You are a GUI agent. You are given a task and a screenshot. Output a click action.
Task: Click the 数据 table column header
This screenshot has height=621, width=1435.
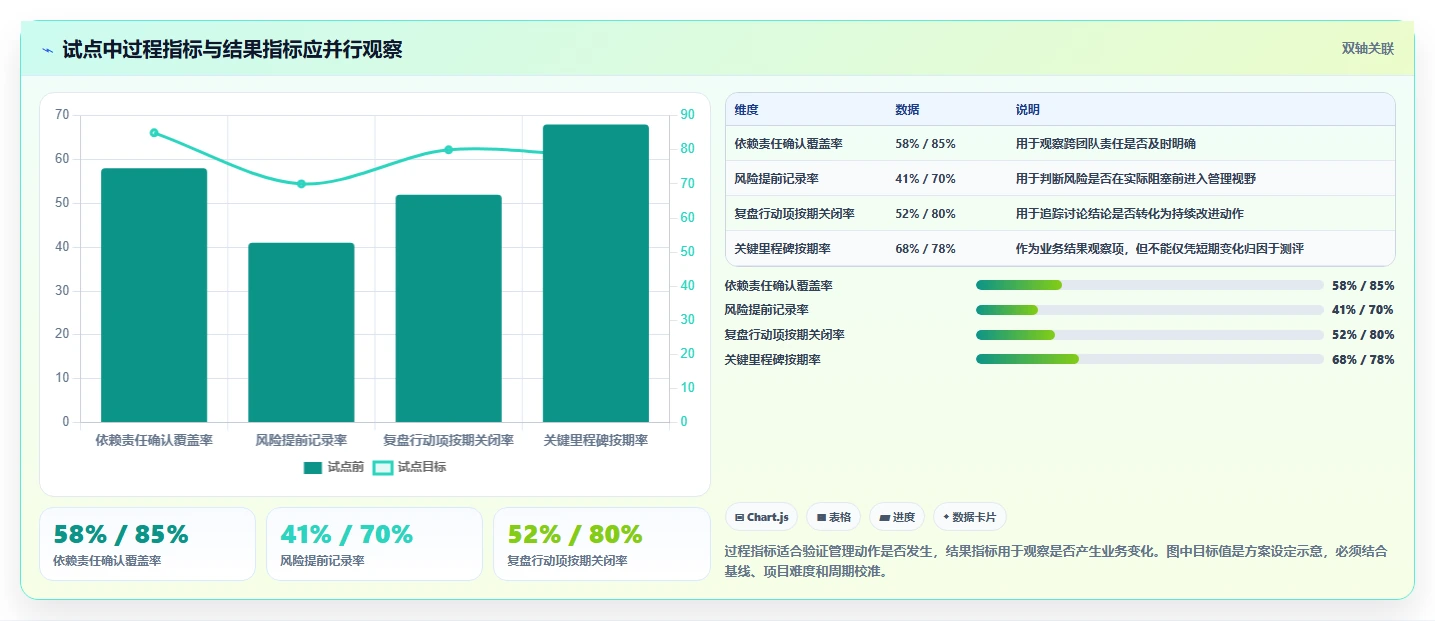[907, 110]
